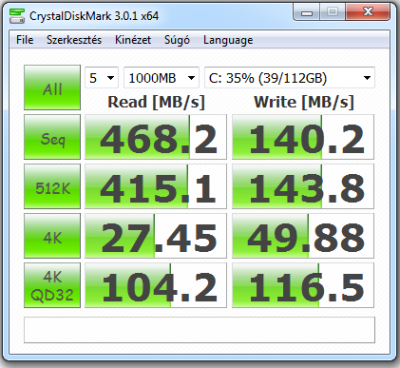
Task: Select the 4K QD32 read result 104.2
Action: pyautogui.click(x=156, y=285)
